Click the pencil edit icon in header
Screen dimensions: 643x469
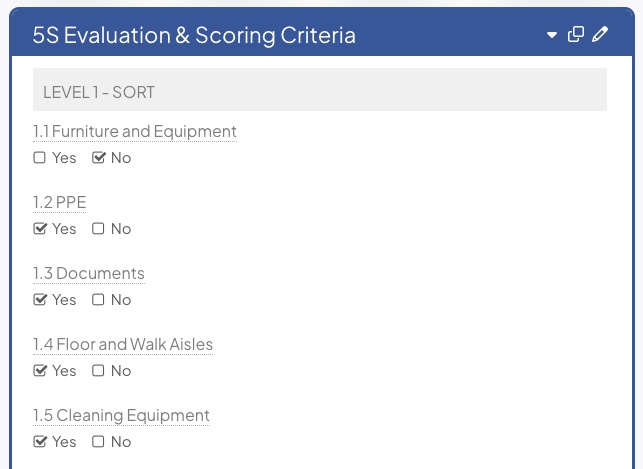(x=600, y=35)
